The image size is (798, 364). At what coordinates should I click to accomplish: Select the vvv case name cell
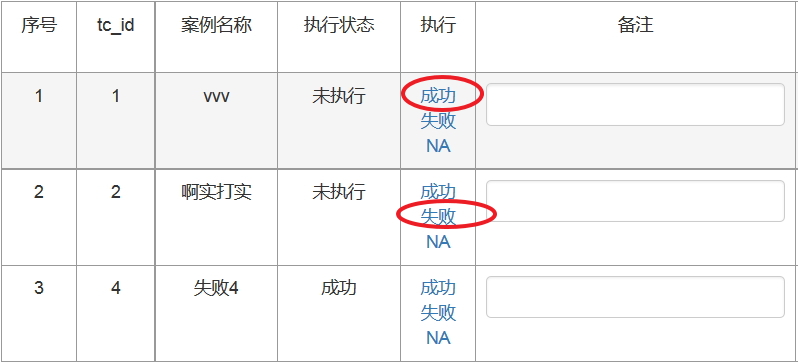pos(216,121)
